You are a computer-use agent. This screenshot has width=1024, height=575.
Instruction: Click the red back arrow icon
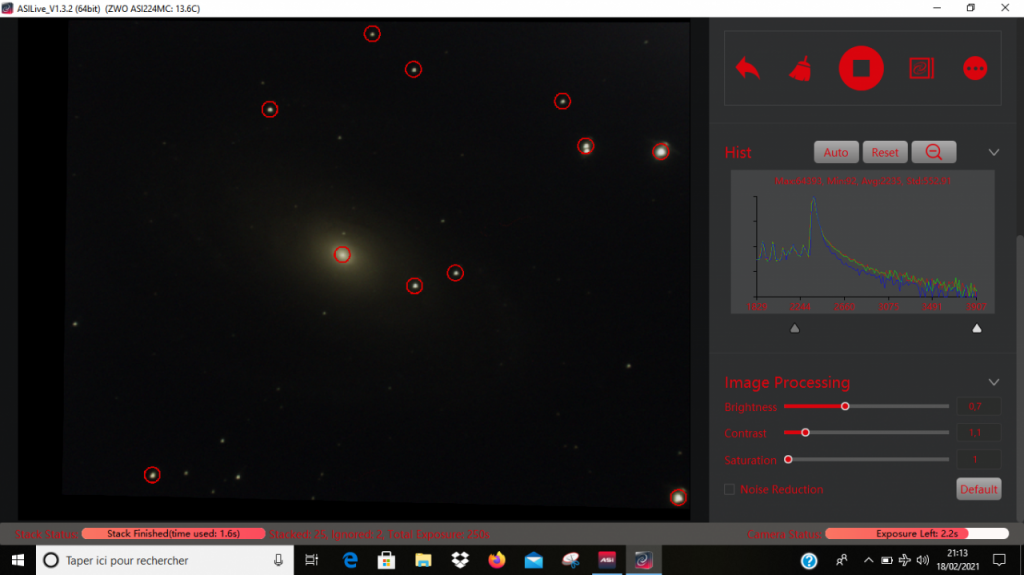tap(748, 68)
